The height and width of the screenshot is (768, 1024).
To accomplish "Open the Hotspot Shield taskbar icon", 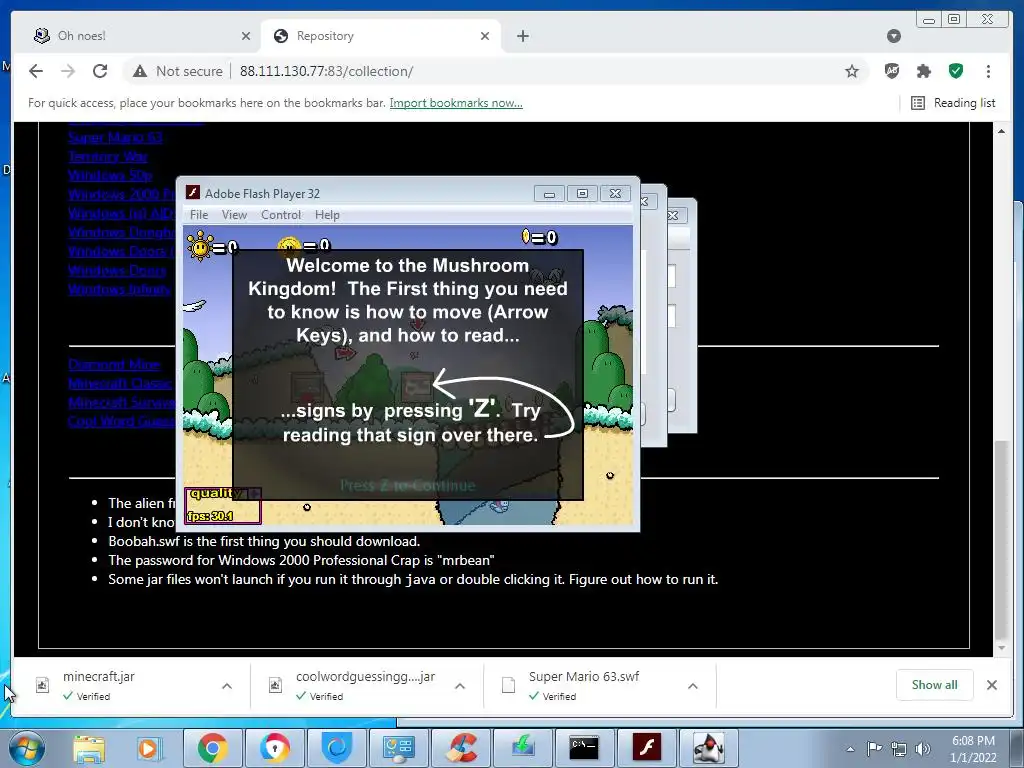I will [337, 748].
